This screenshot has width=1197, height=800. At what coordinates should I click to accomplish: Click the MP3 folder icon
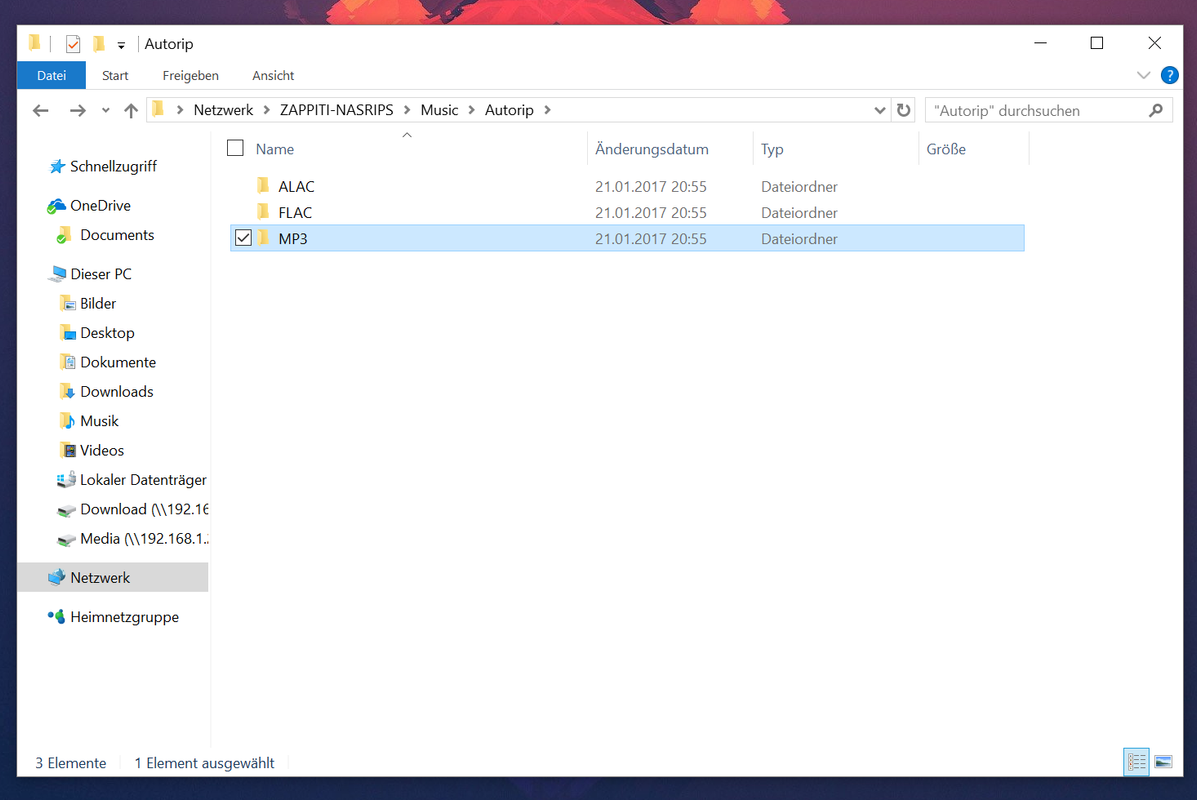click(x=263, y=237)
